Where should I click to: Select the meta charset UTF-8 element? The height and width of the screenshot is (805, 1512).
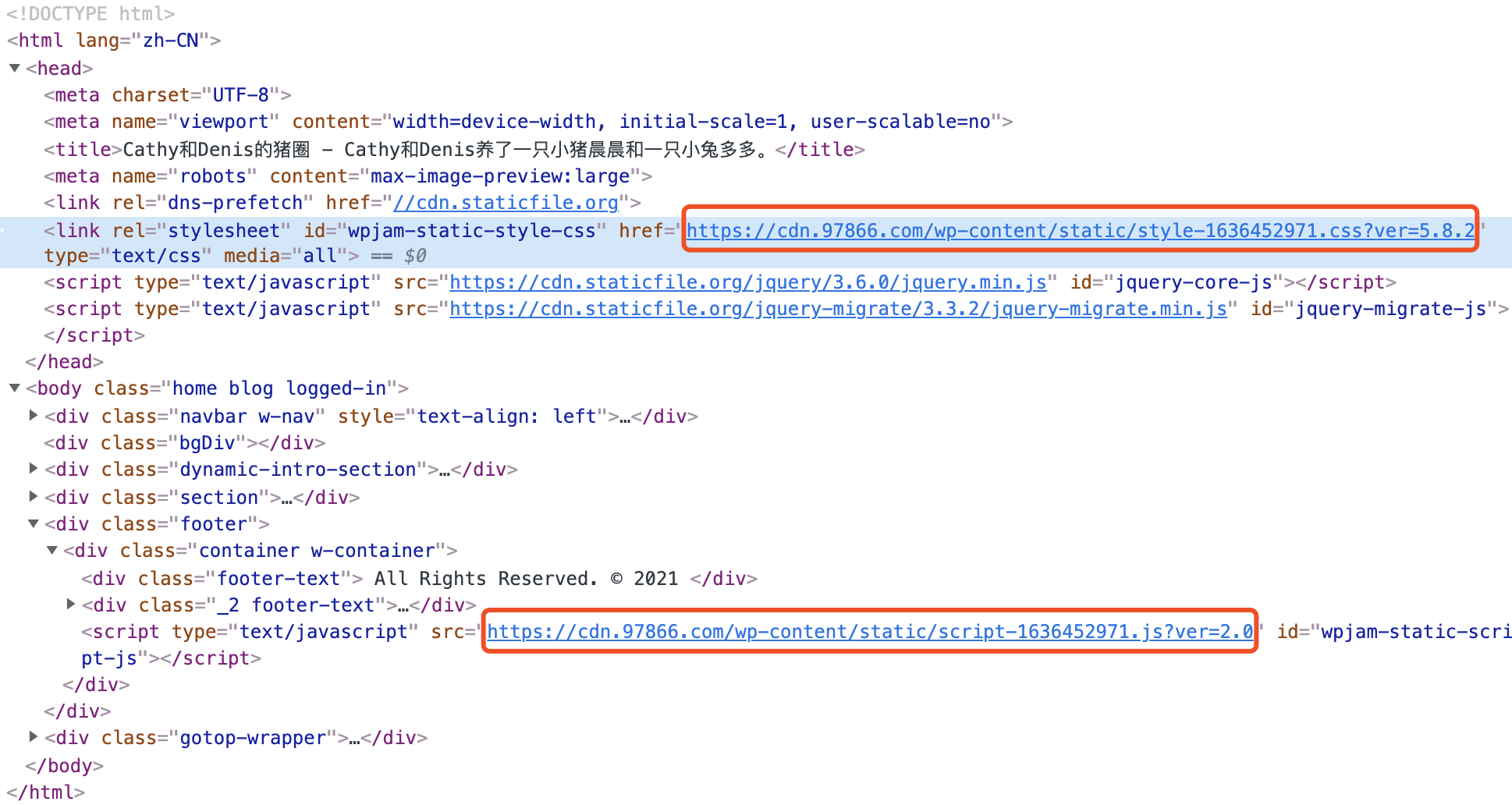pyautogui.click(x=168, y=94)
